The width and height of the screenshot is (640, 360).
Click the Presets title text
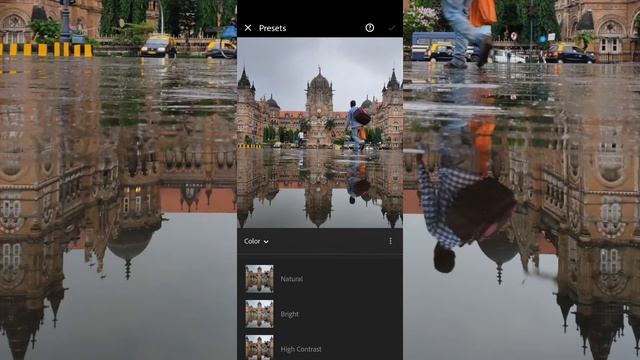click(272, 28)
